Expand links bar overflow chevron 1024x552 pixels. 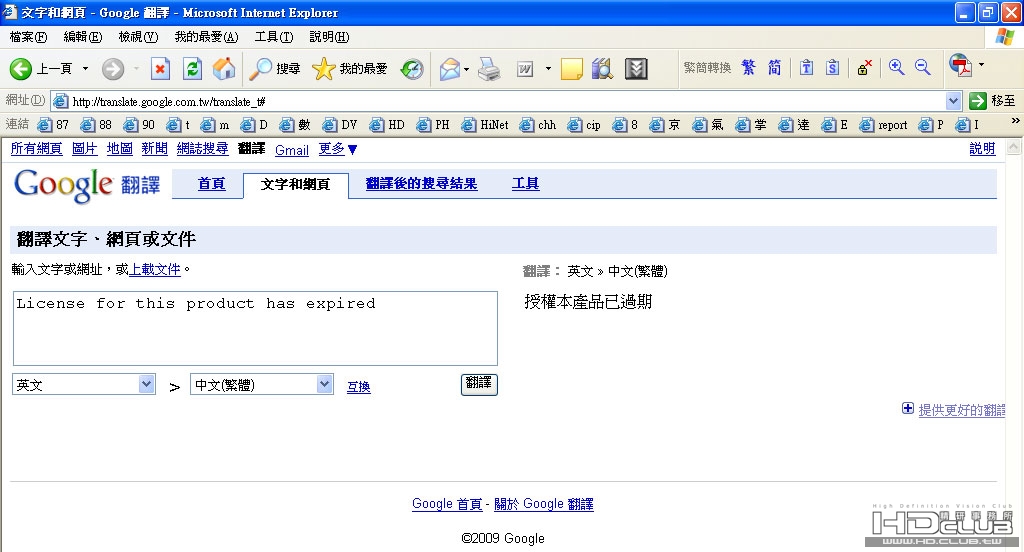tap(1015, 121)
